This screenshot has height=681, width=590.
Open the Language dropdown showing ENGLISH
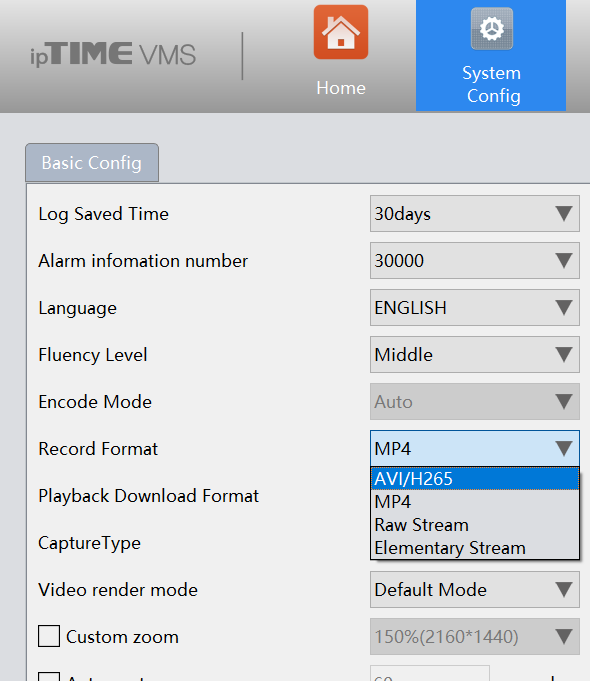[x=475, y=307]
